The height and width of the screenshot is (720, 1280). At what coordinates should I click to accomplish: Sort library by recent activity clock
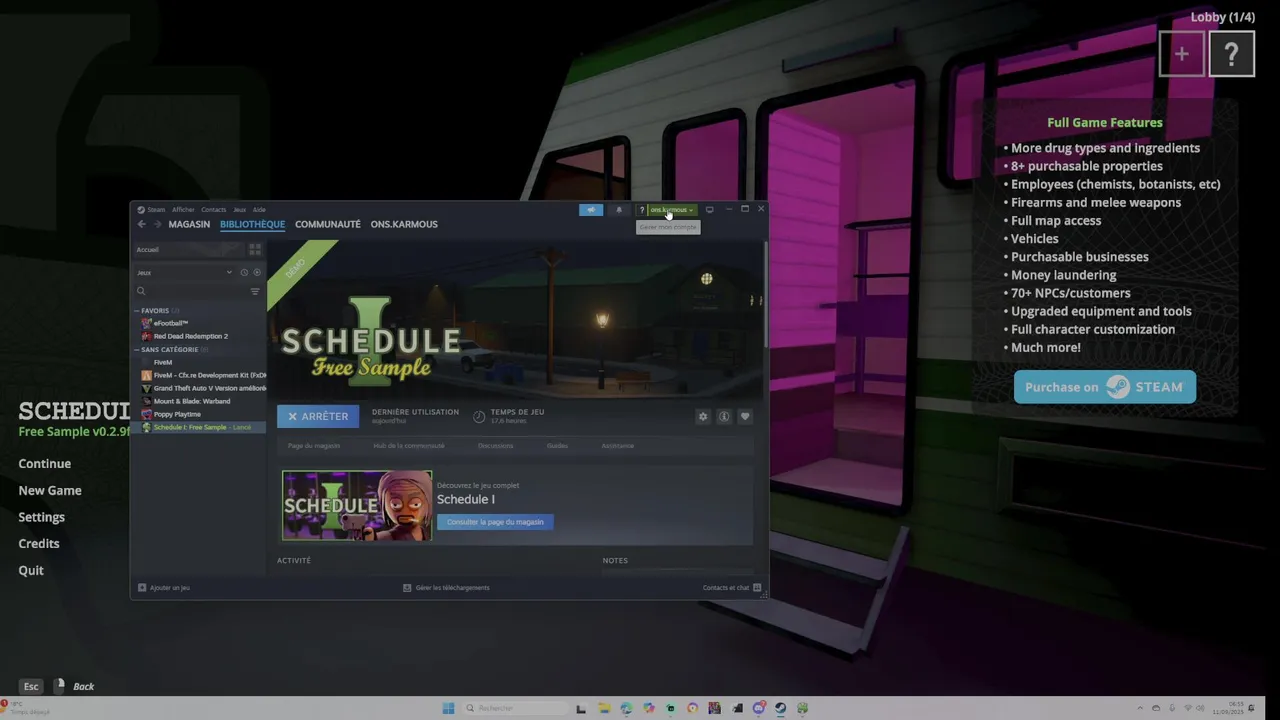(244, 272)
